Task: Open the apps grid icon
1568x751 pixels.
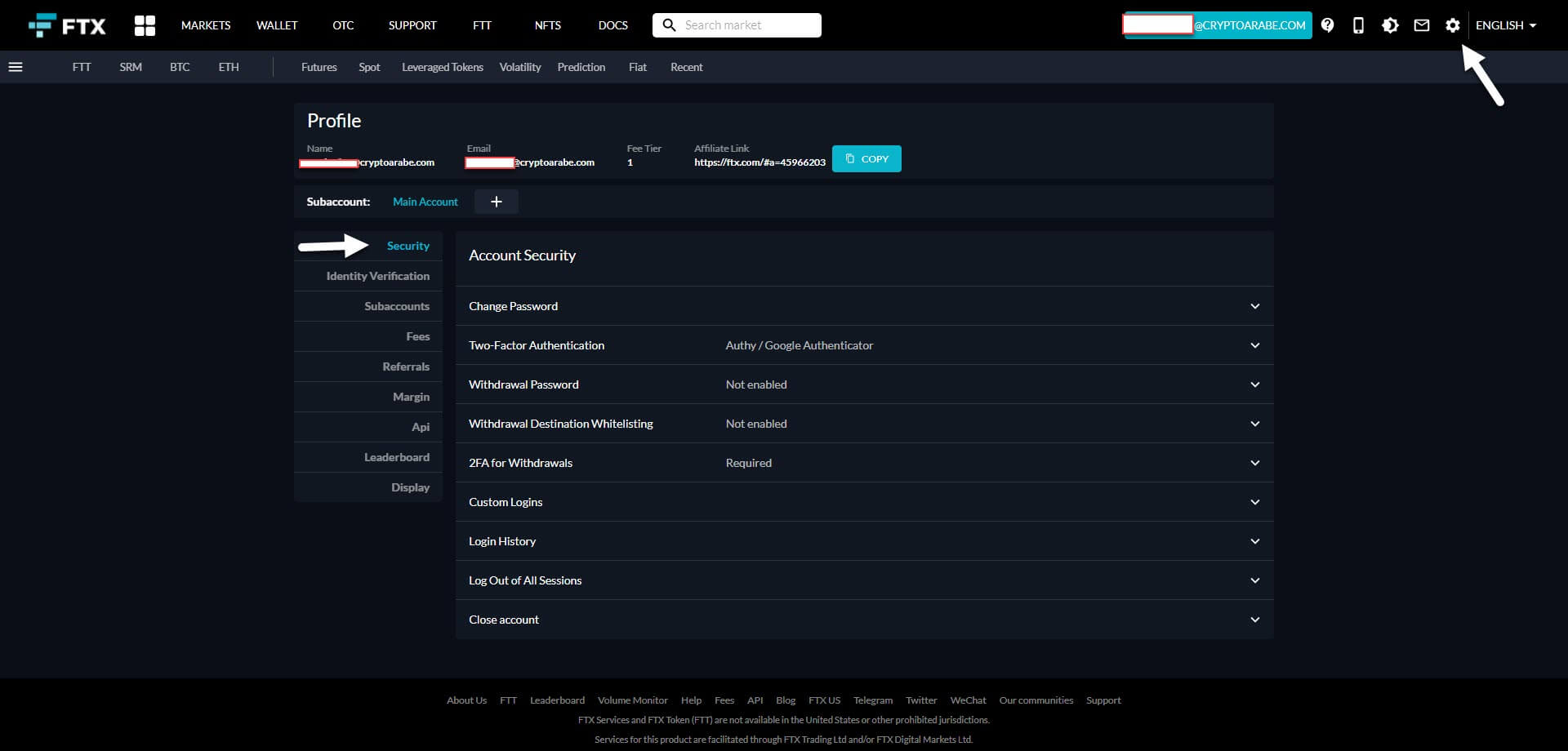Action: pyautogui.click(x=145, y=25)
